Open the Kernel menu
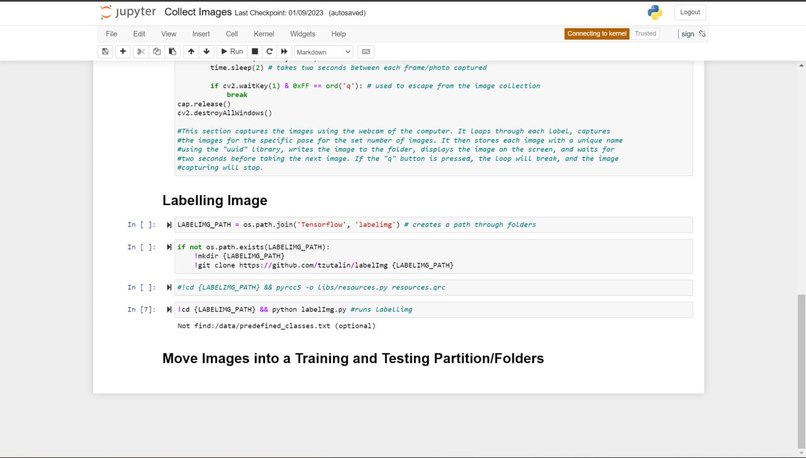 click(x=264, y=34)
